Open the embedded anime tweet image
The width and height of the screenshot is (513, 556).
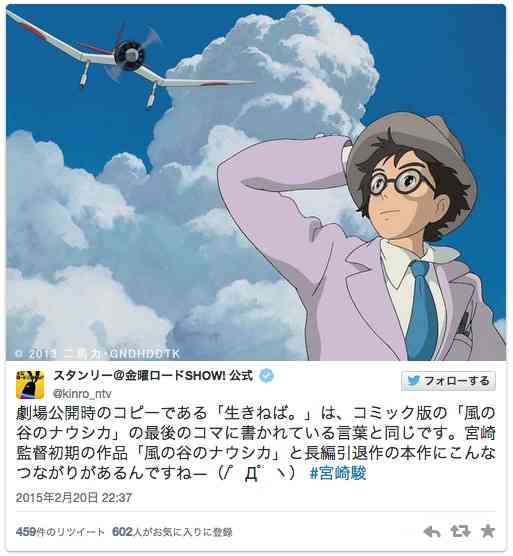click(x=256, y=183)
